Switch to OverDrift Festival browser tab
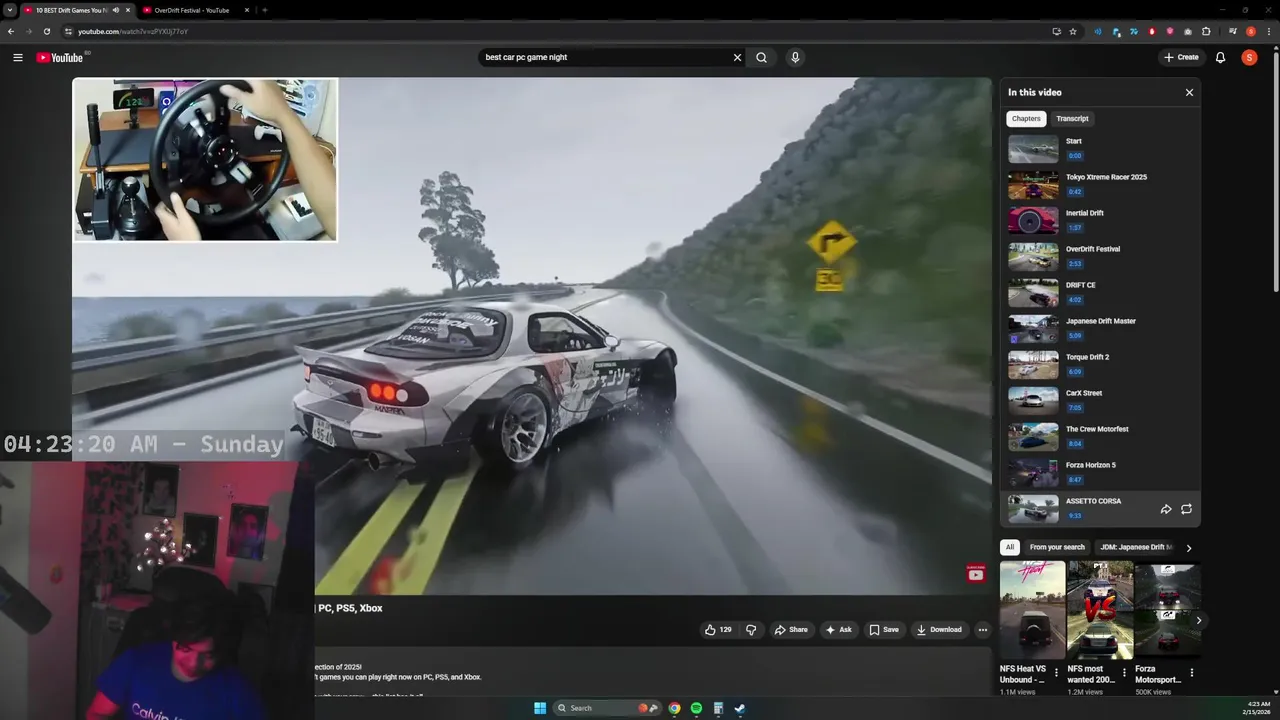1280x720 pixels. 192,10
